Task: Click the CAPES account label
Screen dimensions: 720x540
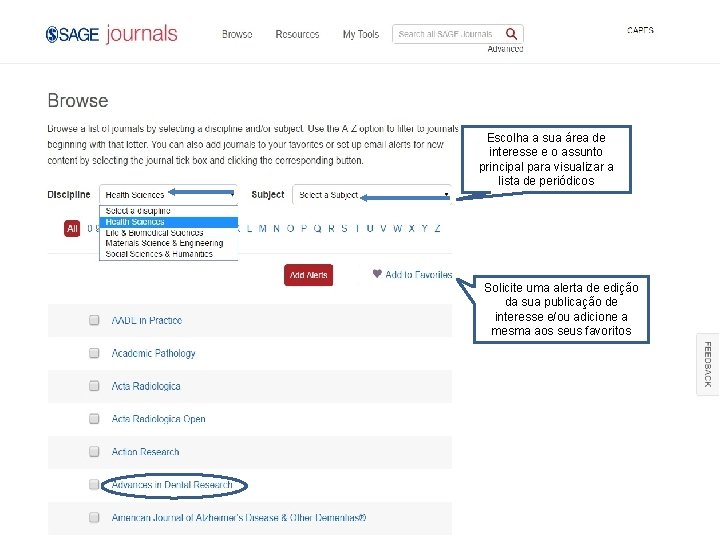Action: (x=640, y=30)
